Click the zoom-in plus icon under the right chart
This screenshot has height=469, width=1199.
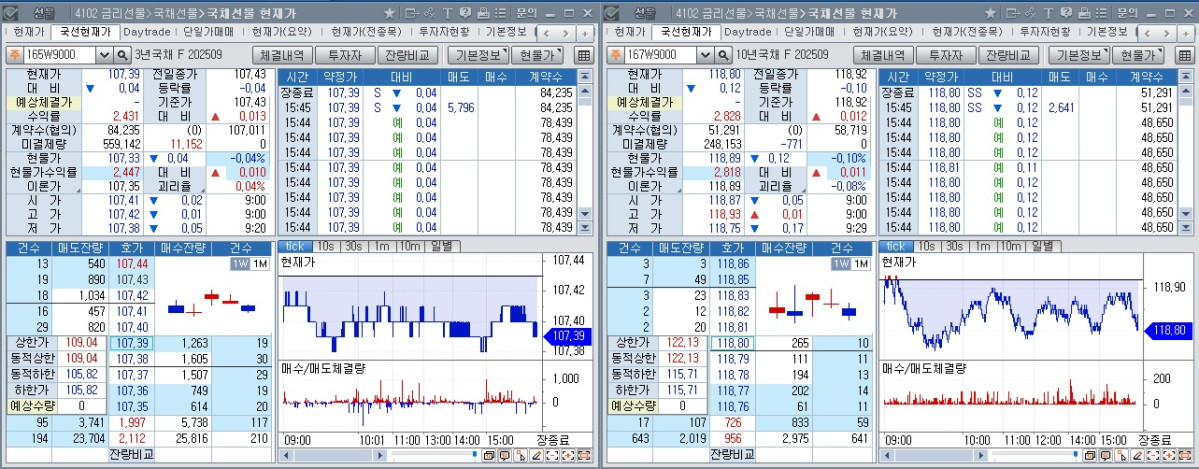click(1169, 456)
